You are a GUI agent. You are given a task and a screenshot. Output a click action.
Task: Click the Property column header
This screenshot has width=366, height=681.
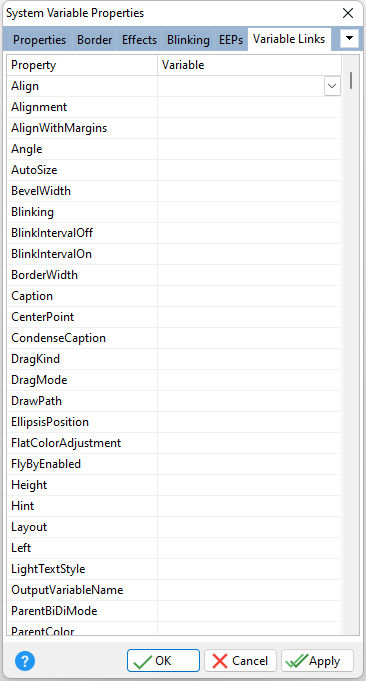click(82, 65)
